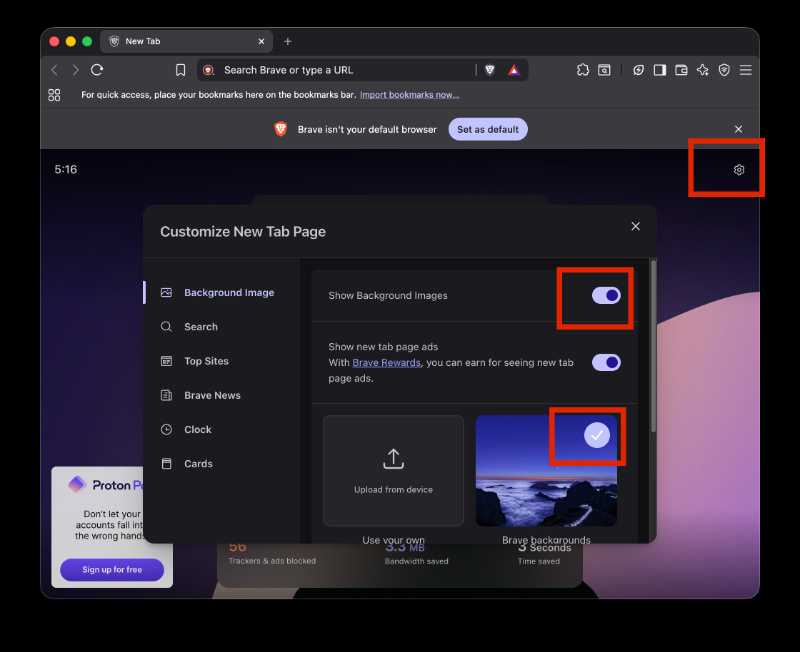Toggle the sidebar panel icon
The image size is (800, 652).
click(x=660, y=70)
